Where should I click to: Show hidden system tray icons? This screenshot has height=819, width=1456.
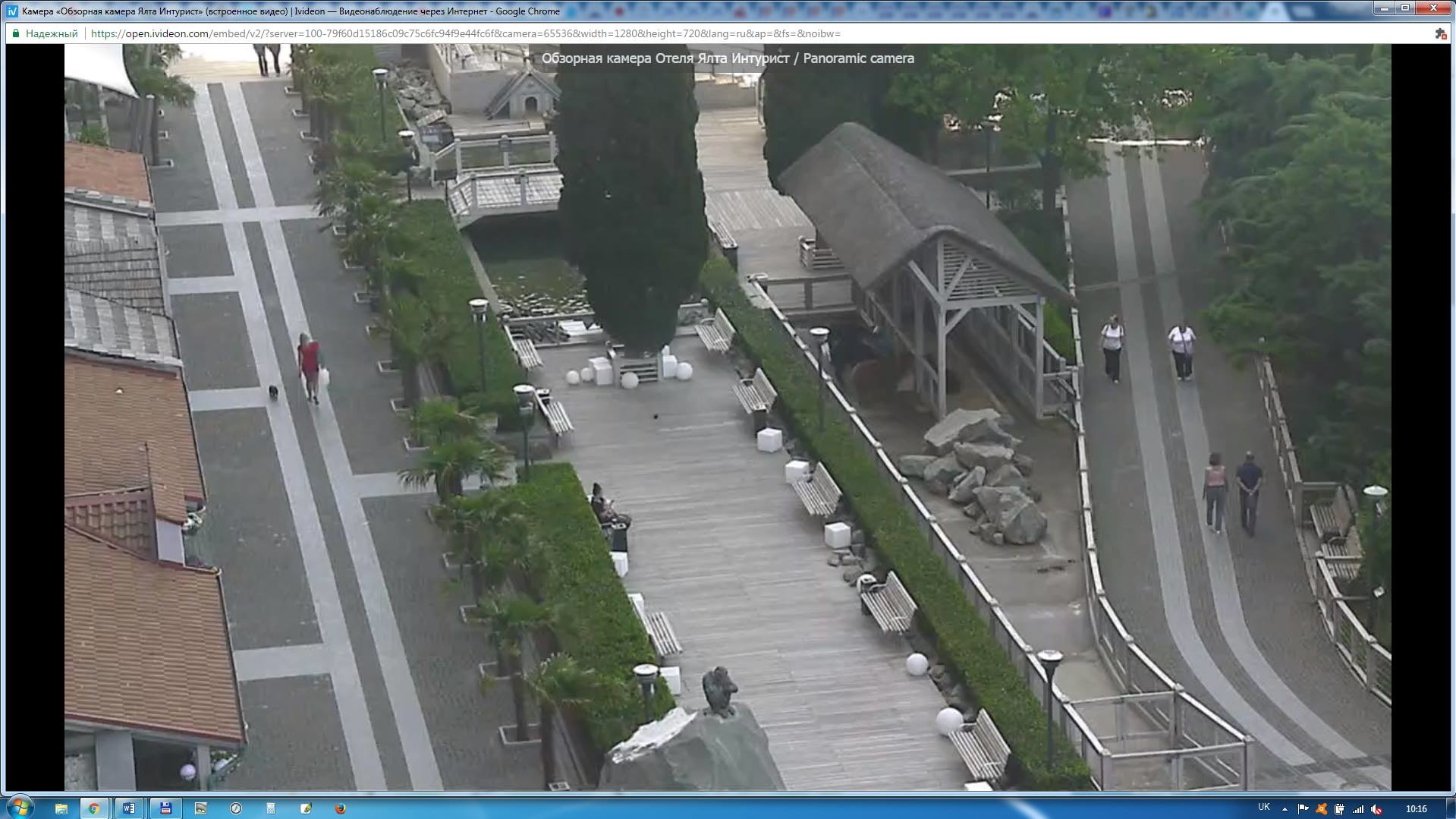[x=1285, y=809]
